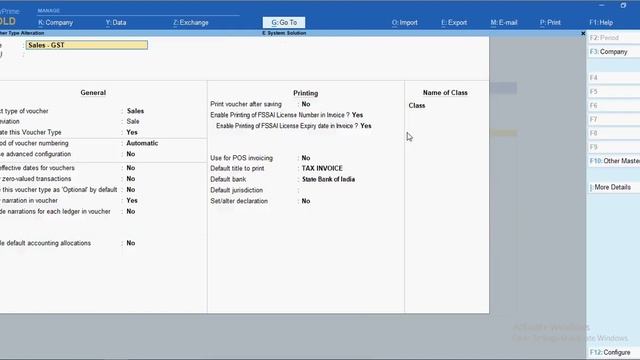Toggle 'Optional' by default value No
Screen dimensions: 640x360
point(131,190)
